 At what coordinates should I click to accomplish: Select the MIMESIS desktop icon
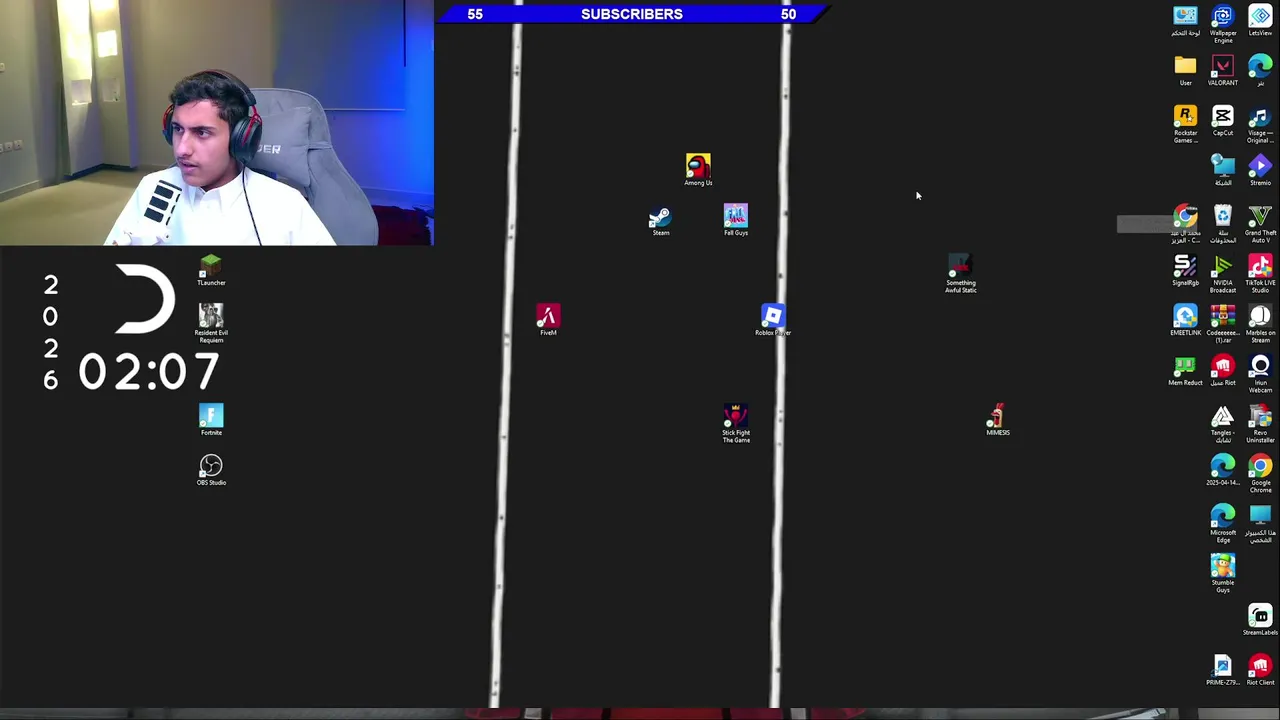[x=997, y=419]
